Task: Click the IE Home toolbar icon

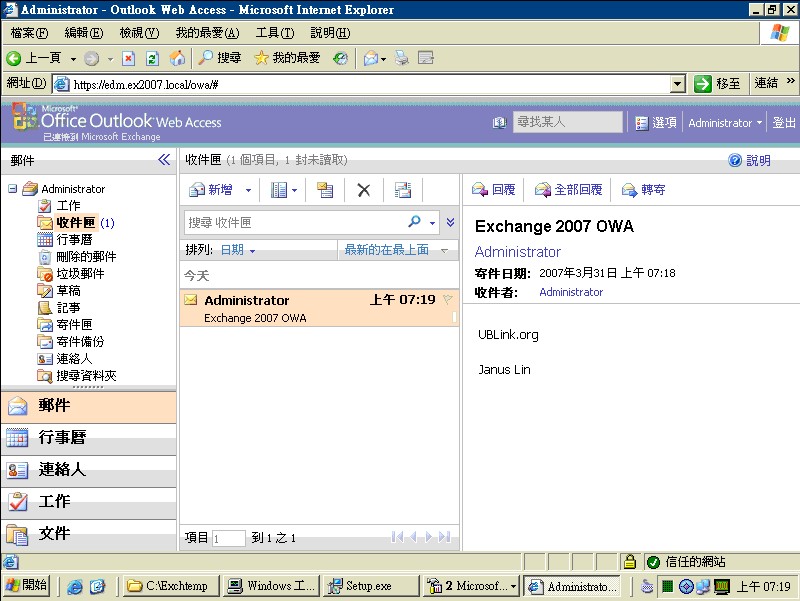Action: tap(177, 58)
